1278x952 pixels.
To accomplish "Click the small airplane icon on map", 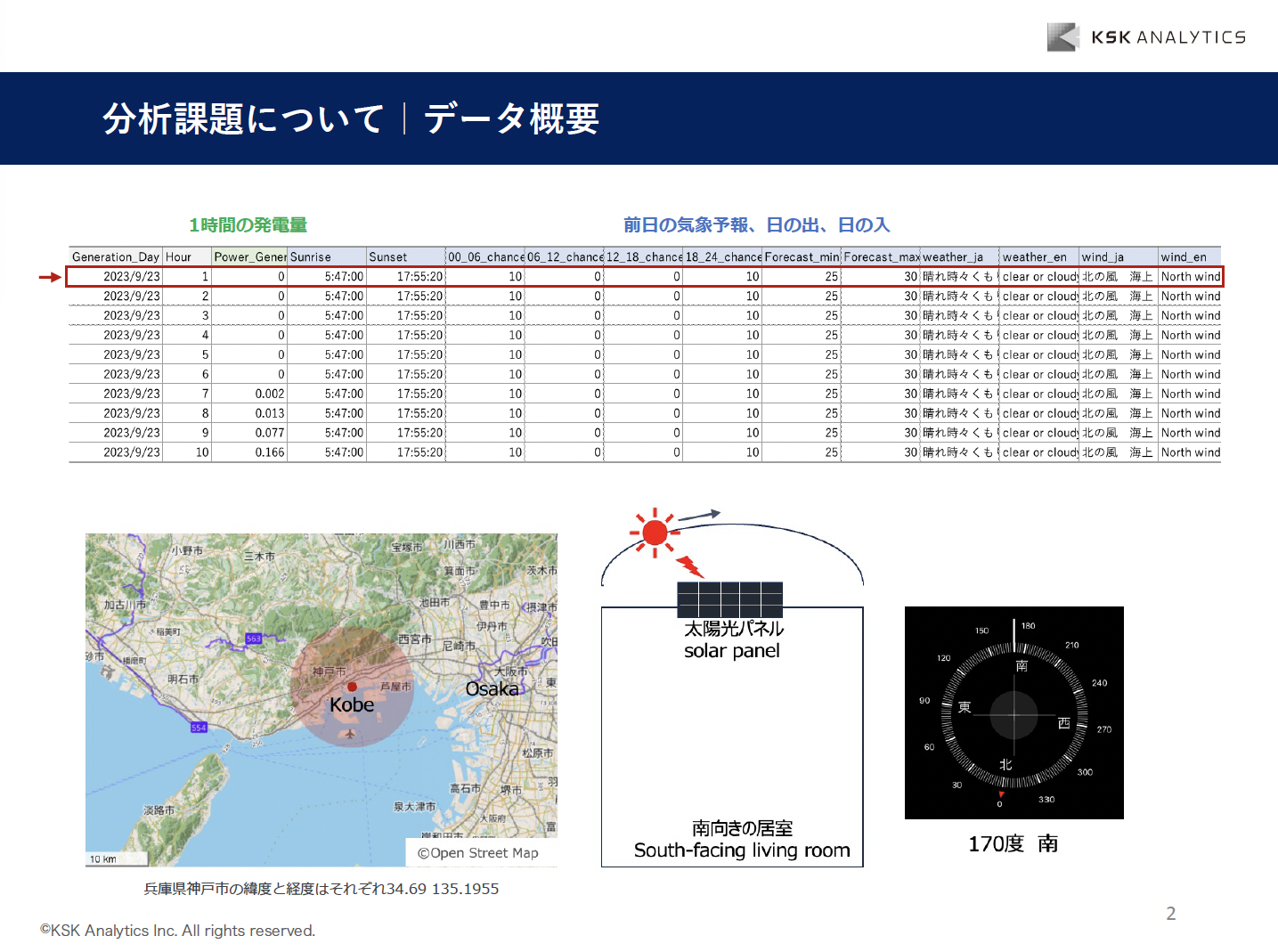I will point(350,735).
